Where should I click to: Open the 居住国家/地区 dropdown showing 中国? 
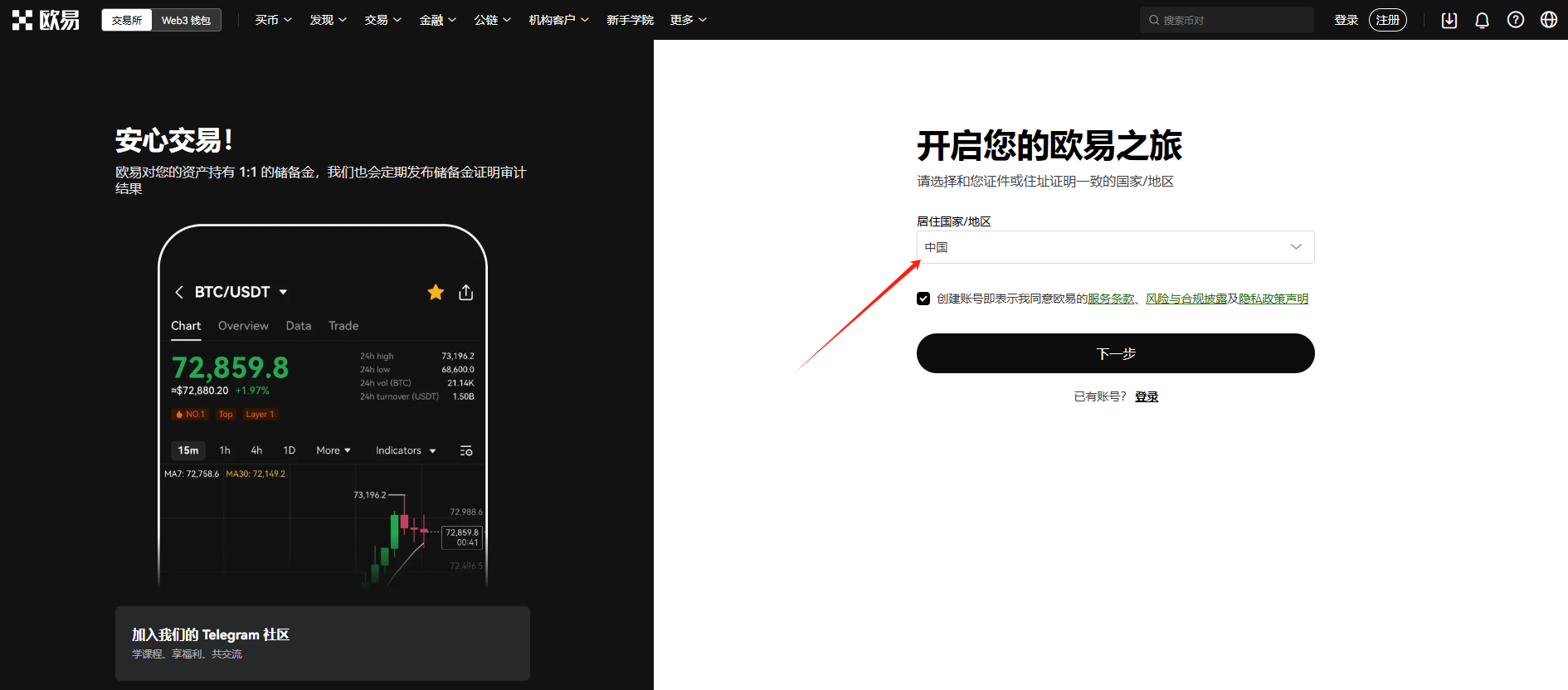point(1115,247)
